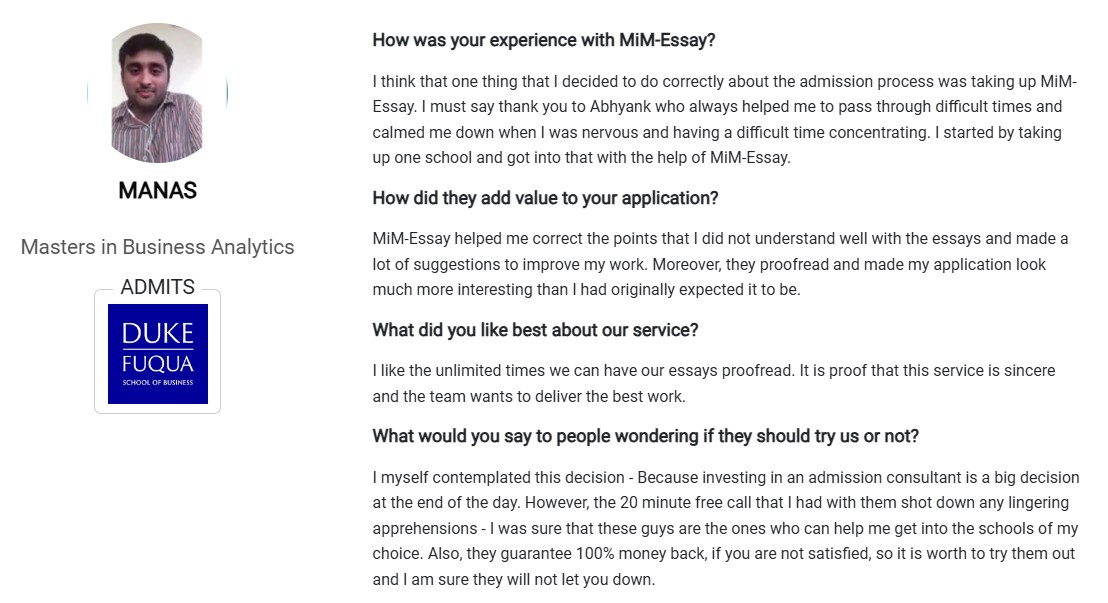
Task: Click the Masters in Business Analytics text
Action: pos(158,247)
